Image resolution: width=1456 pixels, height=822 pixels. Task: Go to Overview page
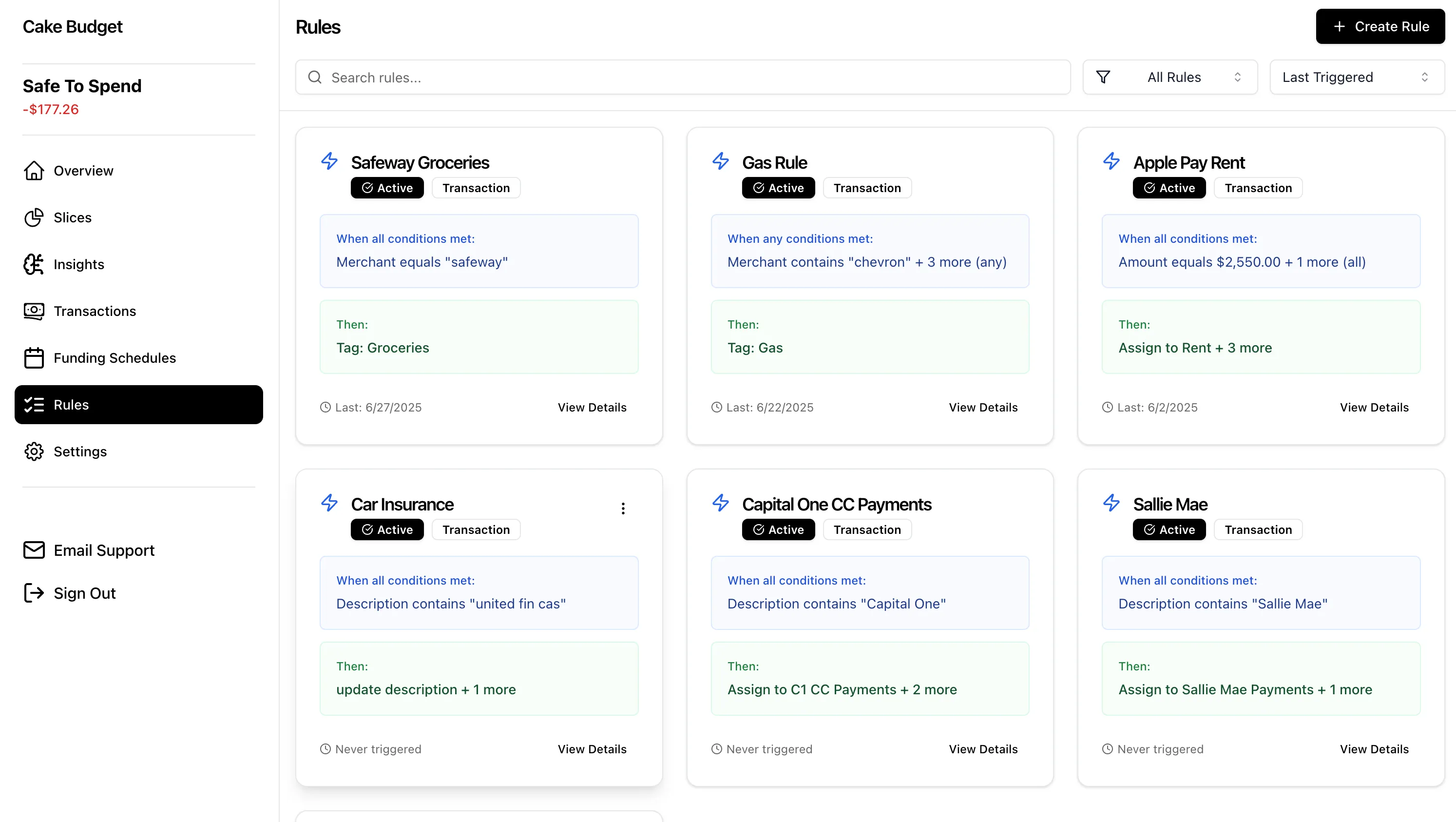coord(138,171)
